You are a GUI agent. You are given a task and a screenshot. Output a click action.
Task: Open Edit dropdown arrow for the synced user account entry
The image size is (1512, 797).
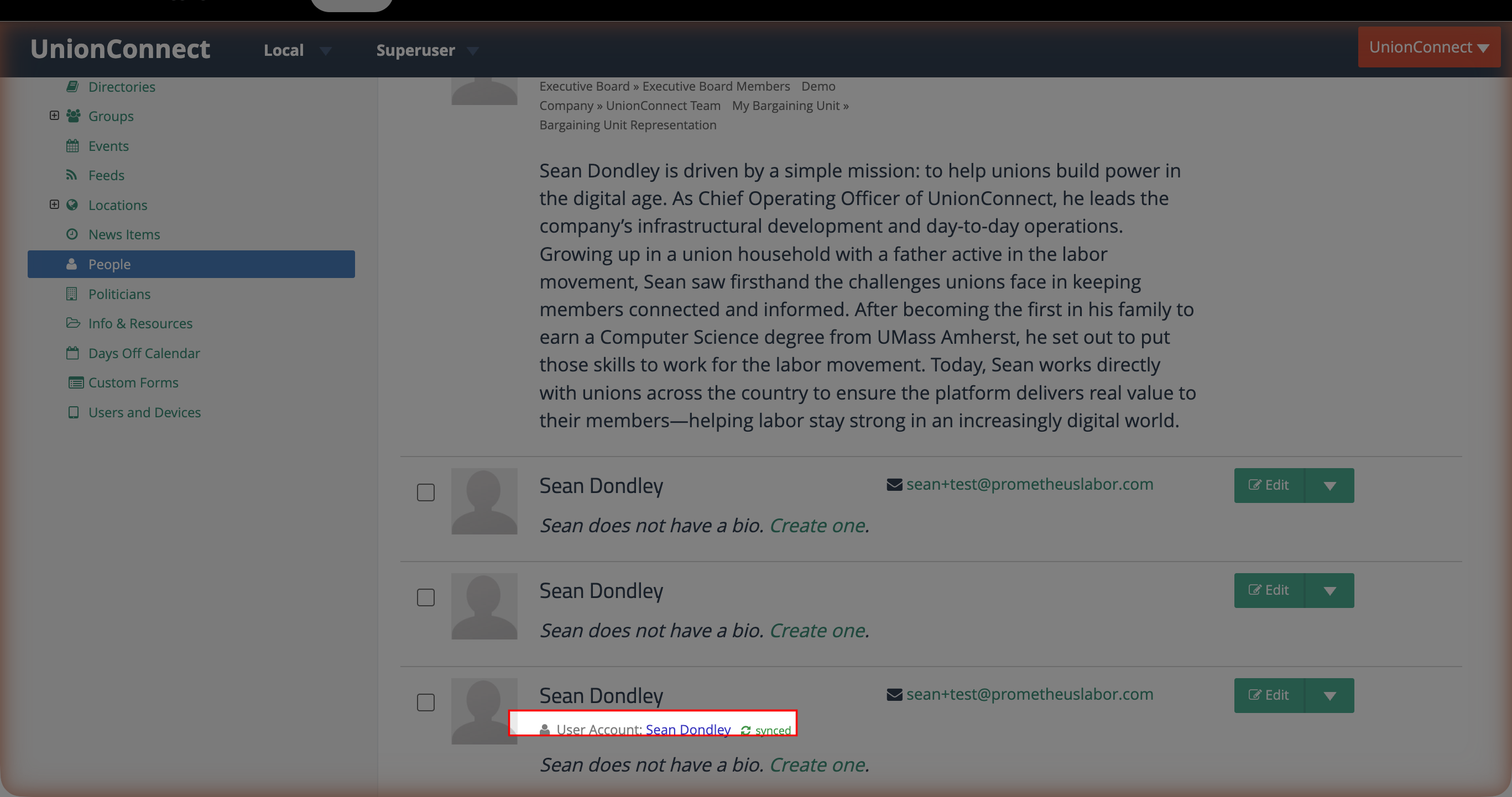1329,695
